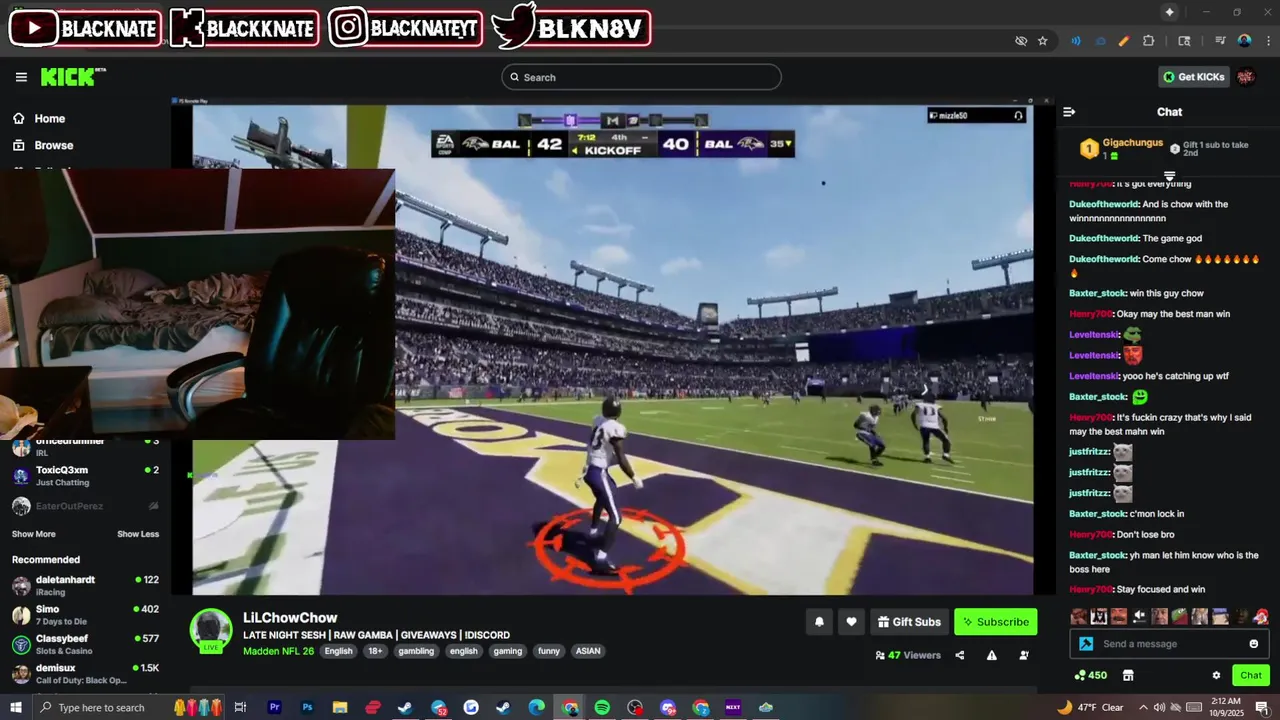
Task: Launch Photoshop from taskbar
Action: pyautogui.click(x=307, y=707)
